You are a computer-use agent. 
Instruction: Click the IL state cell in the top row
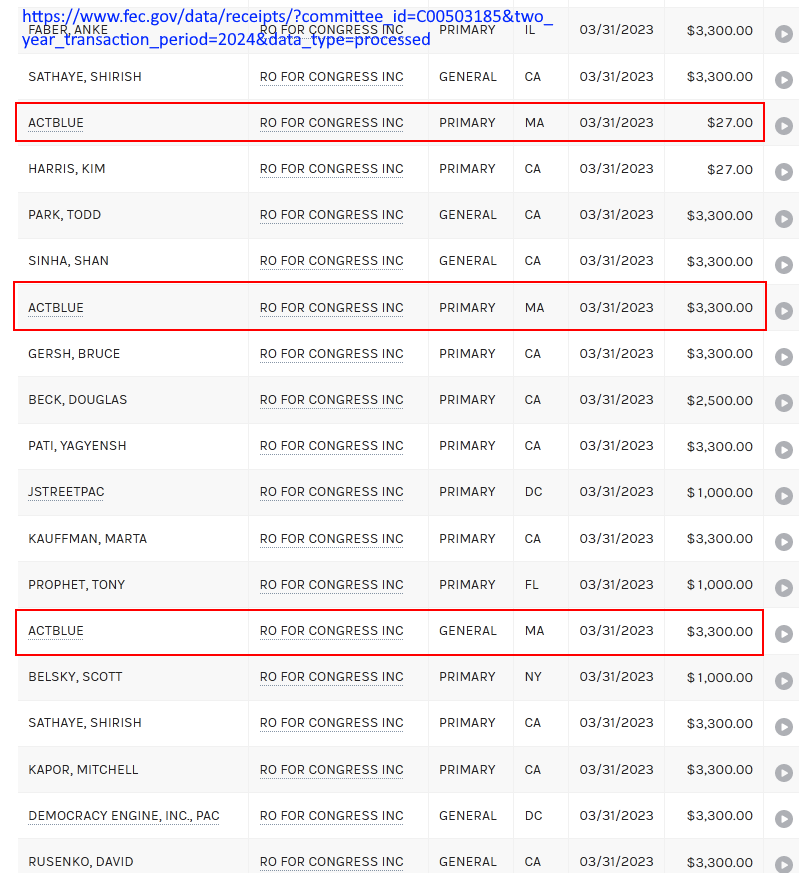(530, 30)
